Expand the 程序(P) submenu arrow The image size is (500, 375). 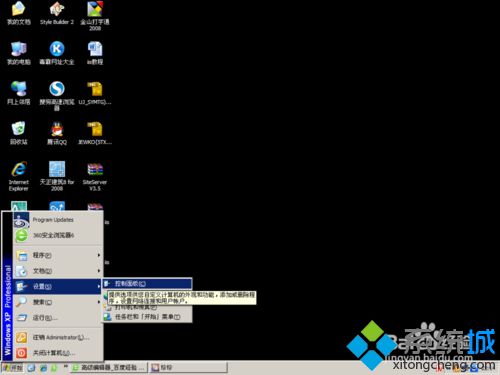pos(99,255)
